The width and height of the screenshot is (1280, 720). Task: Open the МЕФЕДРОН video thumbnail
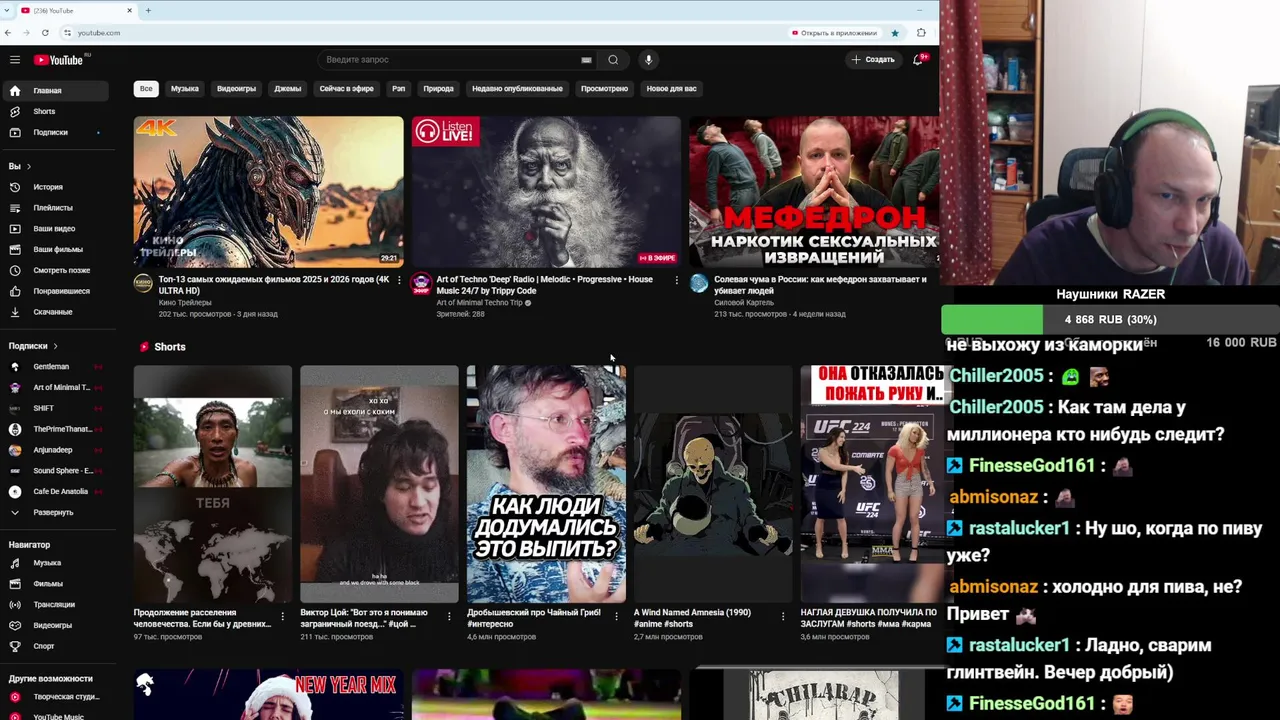(x=814, y=192)
